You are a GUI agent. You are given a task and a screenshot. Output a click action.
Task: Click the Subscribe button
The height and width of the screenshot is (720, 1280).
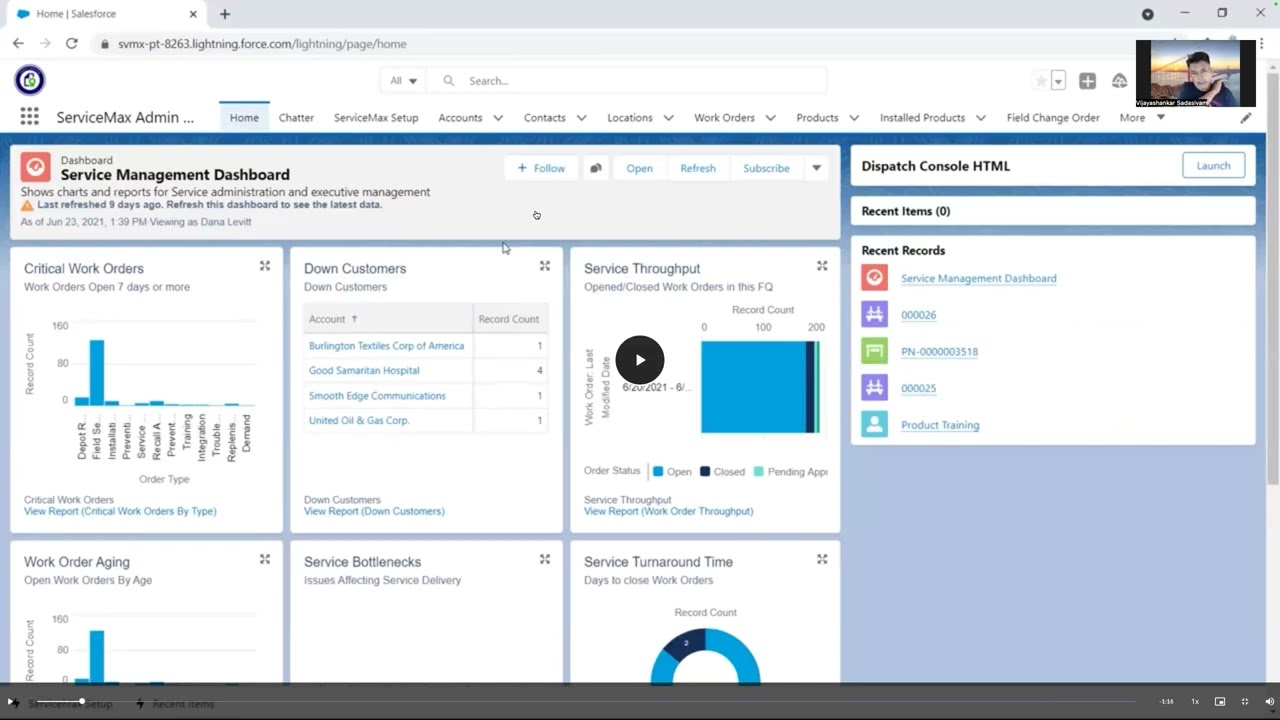click(x=766, y=168)
